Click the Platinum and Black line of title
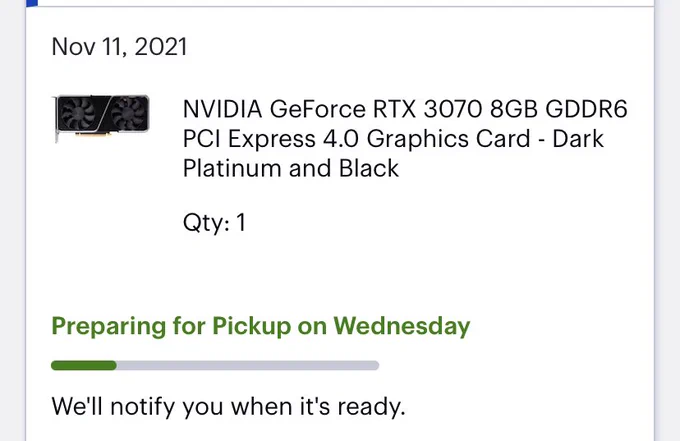Screen dimensions: 680x441 [291, 168]
